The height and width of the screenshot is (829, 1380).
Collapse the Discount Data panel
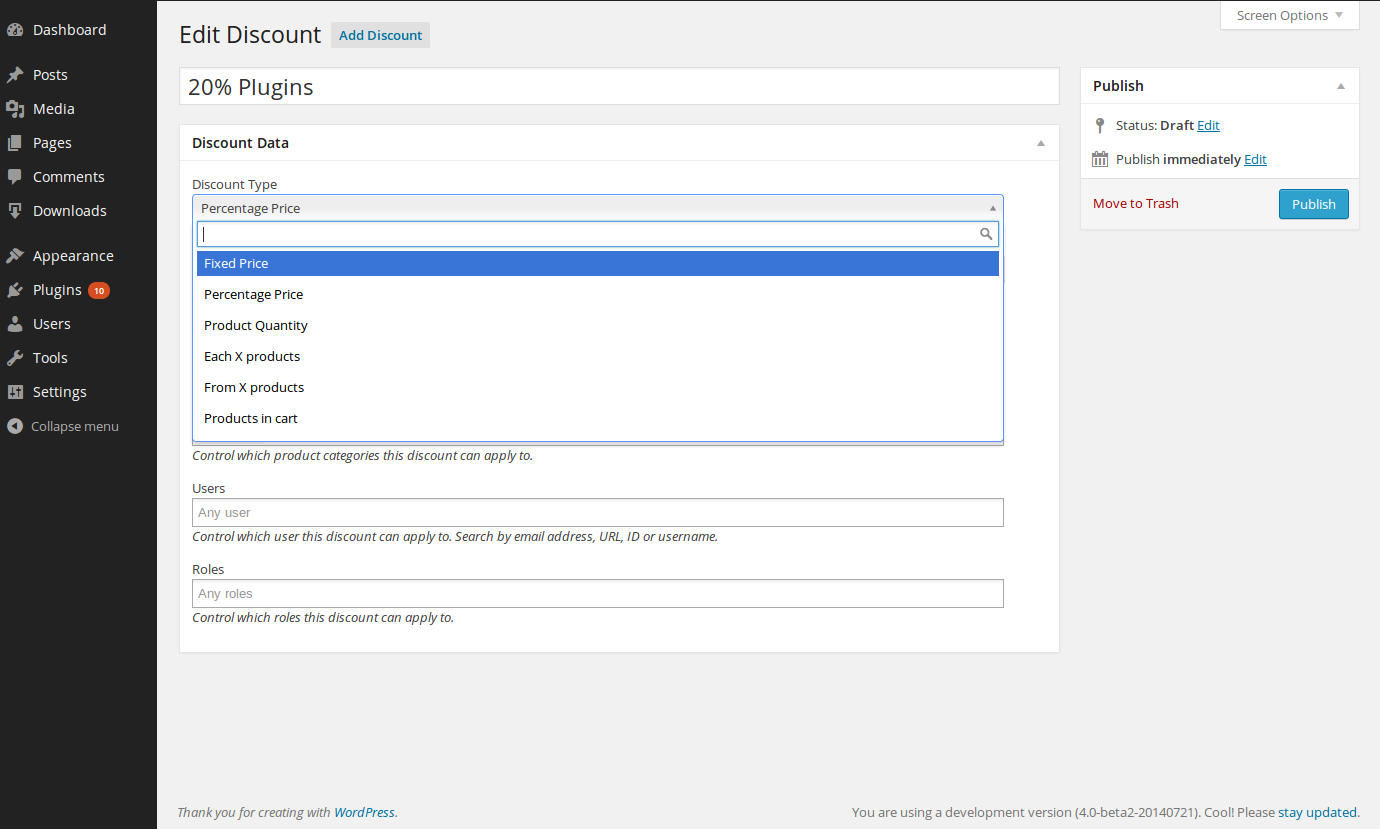point(1040,143)
